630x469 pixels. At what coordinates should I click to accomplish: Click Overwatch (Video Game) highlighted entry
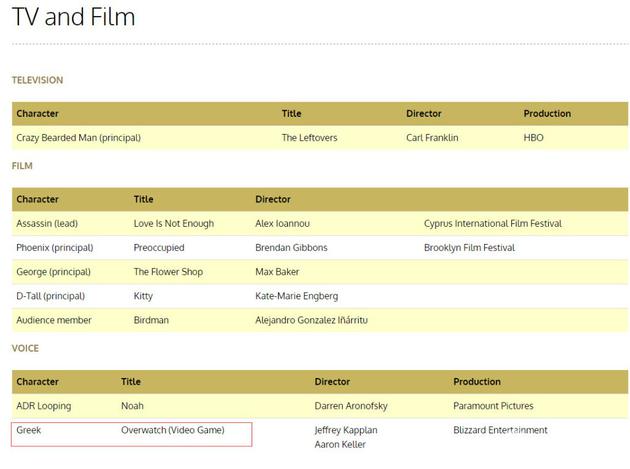tap(173, 430)
